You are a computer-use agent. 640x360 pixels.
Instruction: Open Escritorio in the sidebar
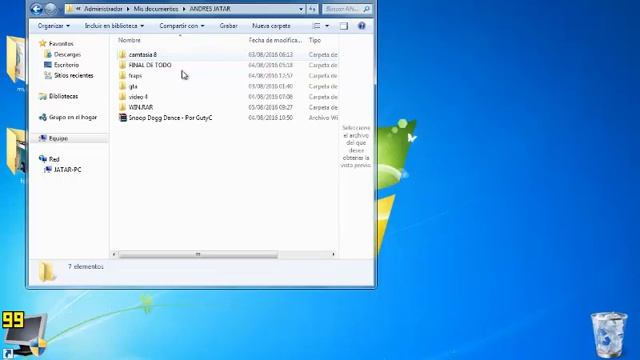click(67, 65)
